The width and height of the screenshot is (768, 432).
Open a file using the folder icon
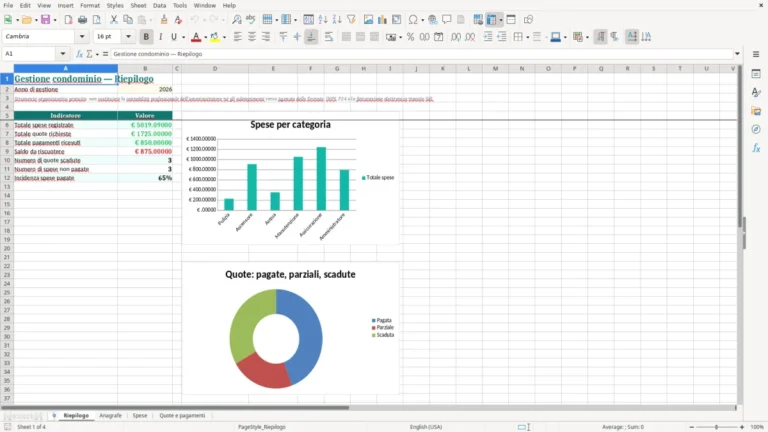pos(26,20)
